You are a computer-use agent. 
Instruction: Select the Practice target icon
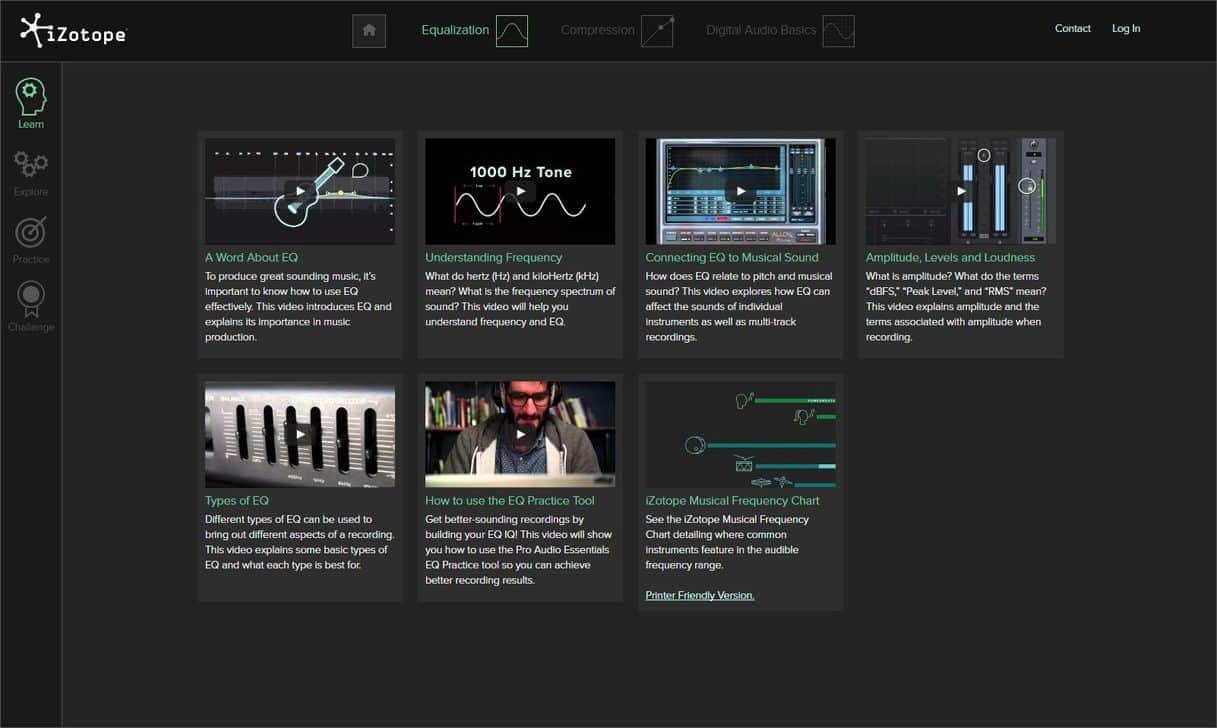[x=31, y=231]
